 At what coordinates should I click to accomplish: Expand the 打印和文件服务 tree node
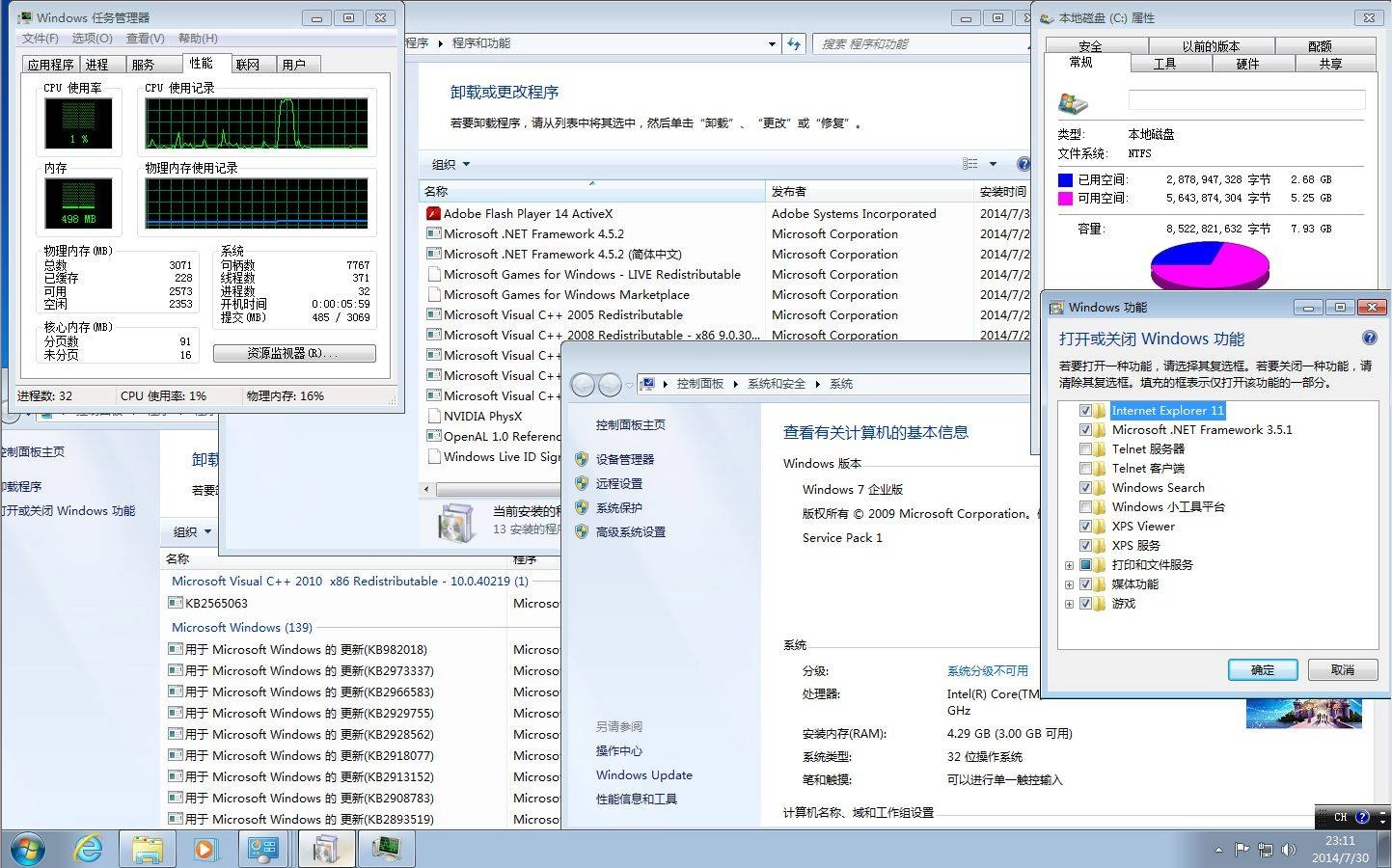click(x=1069, y=565)
